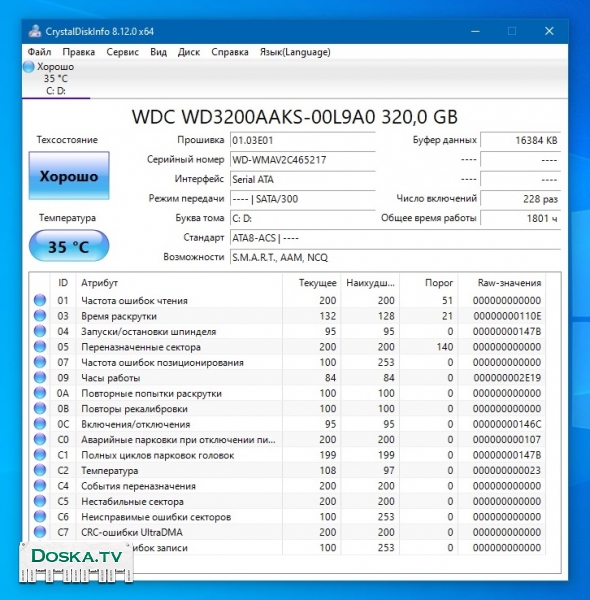The width and height of the screenshot is (590, 600).
Task: Click threshold value 140 of Переназначенные сектора
Action: pyautogui.click(x=445, y=347)
